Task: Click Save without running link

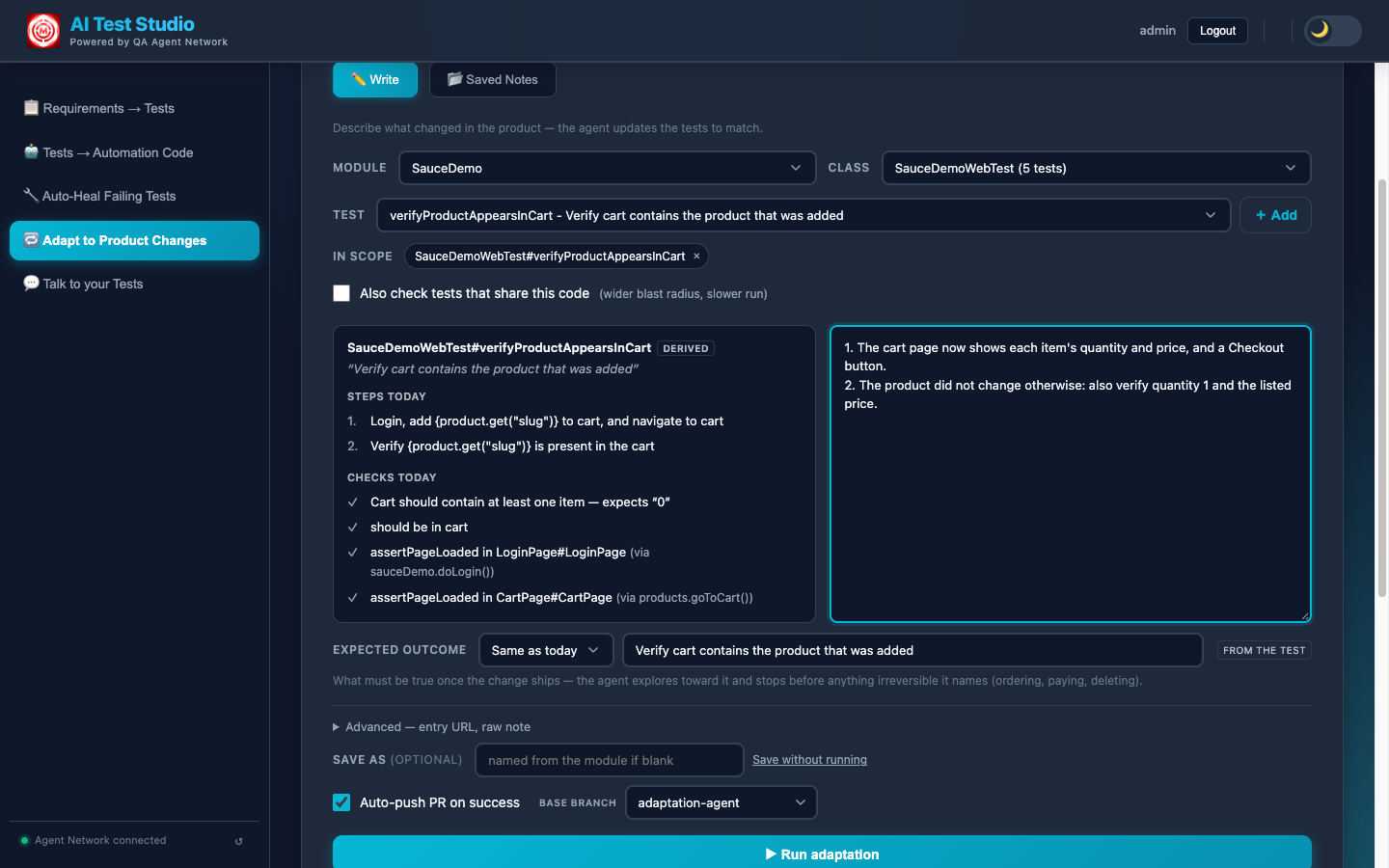Action: coord(809,760)
